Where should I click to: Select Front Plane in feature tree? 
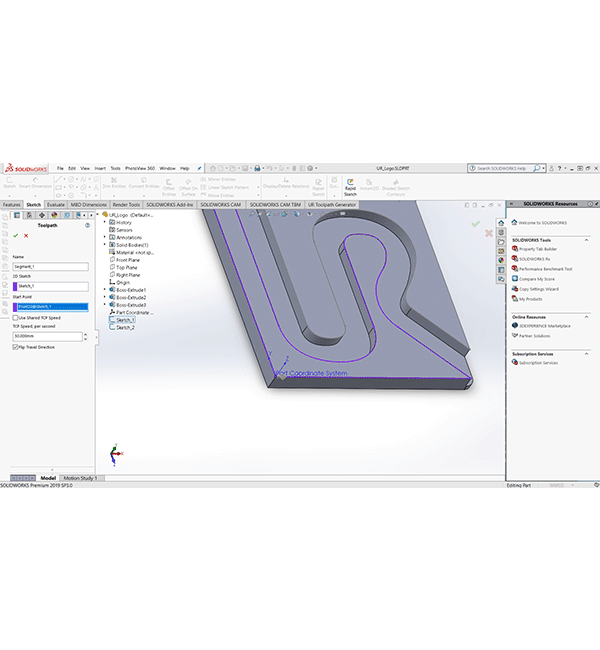tap(124, 260)
